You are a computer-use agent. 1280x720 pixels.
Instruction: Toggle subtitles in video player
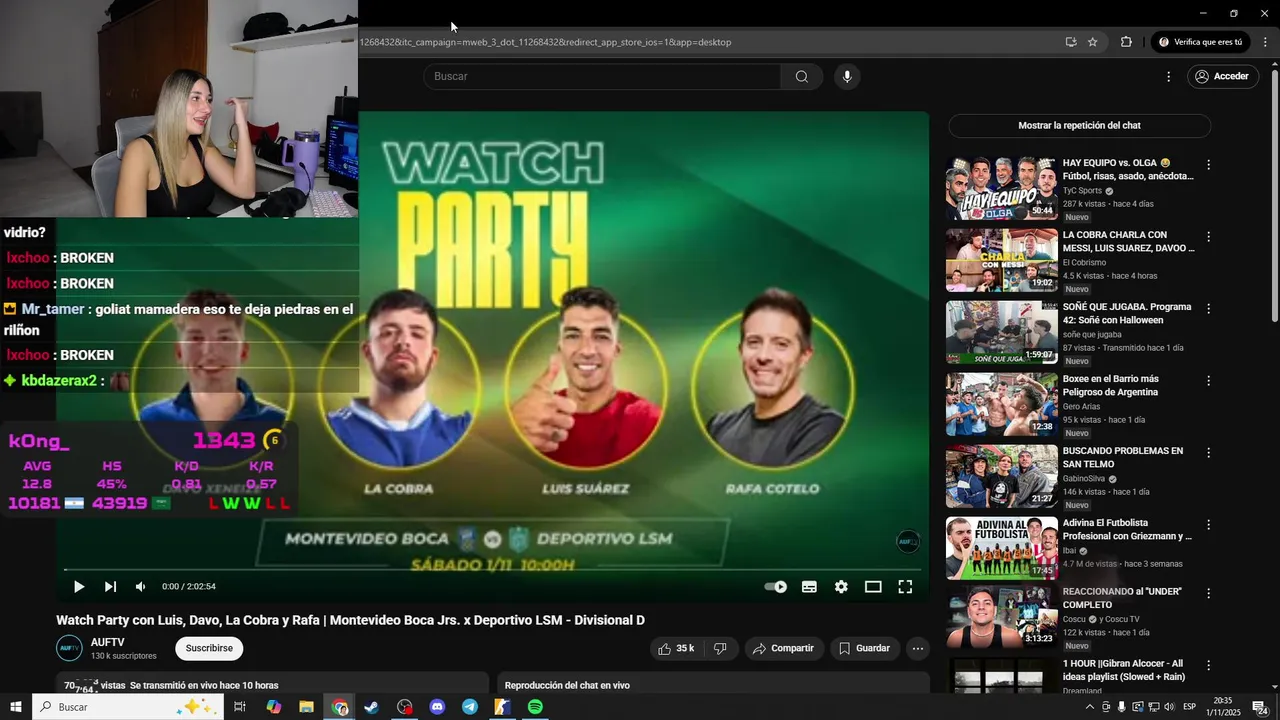(x=809, y=587)
